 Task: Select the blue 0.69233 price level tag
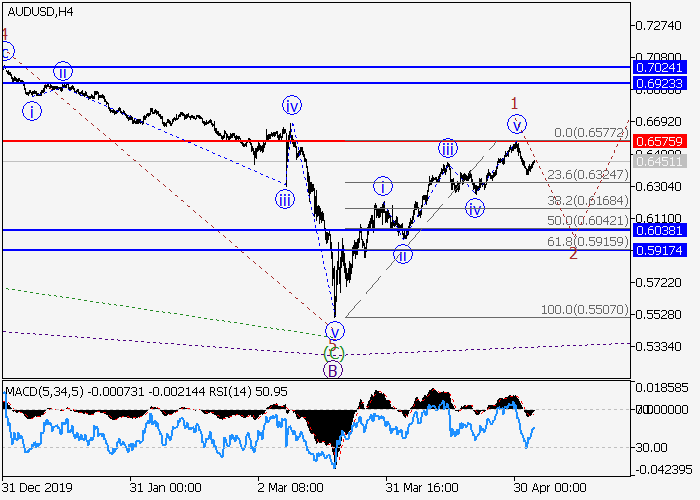(658, 83)
